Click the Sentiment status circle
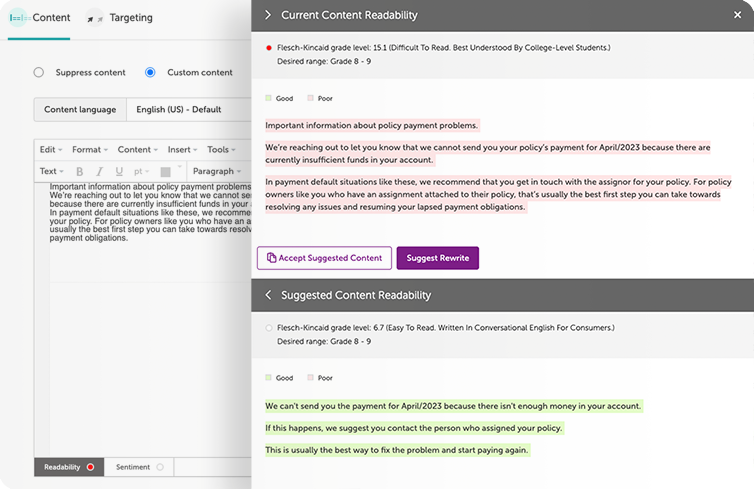754x489 pixels. 160,467
